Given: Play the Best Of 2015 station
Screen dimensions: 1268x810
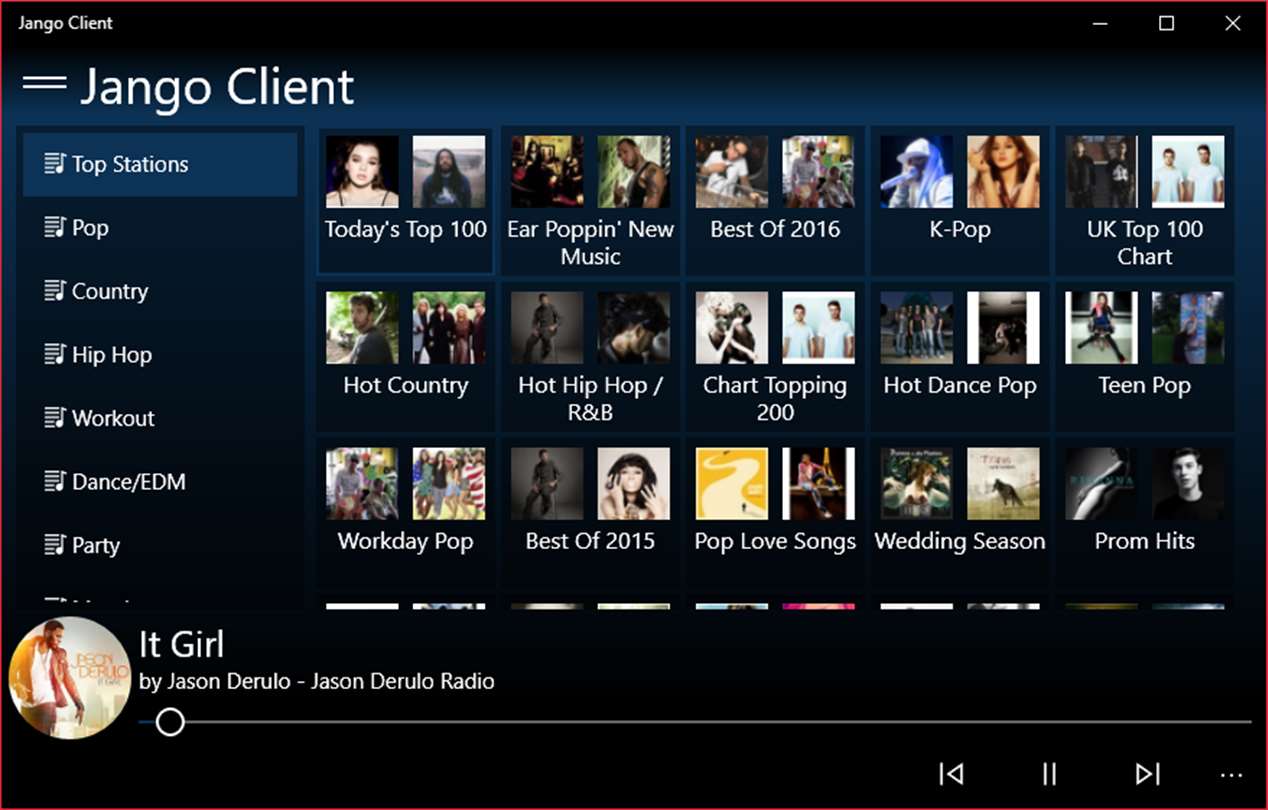Looking at the screenshot, I should (590, 513).
